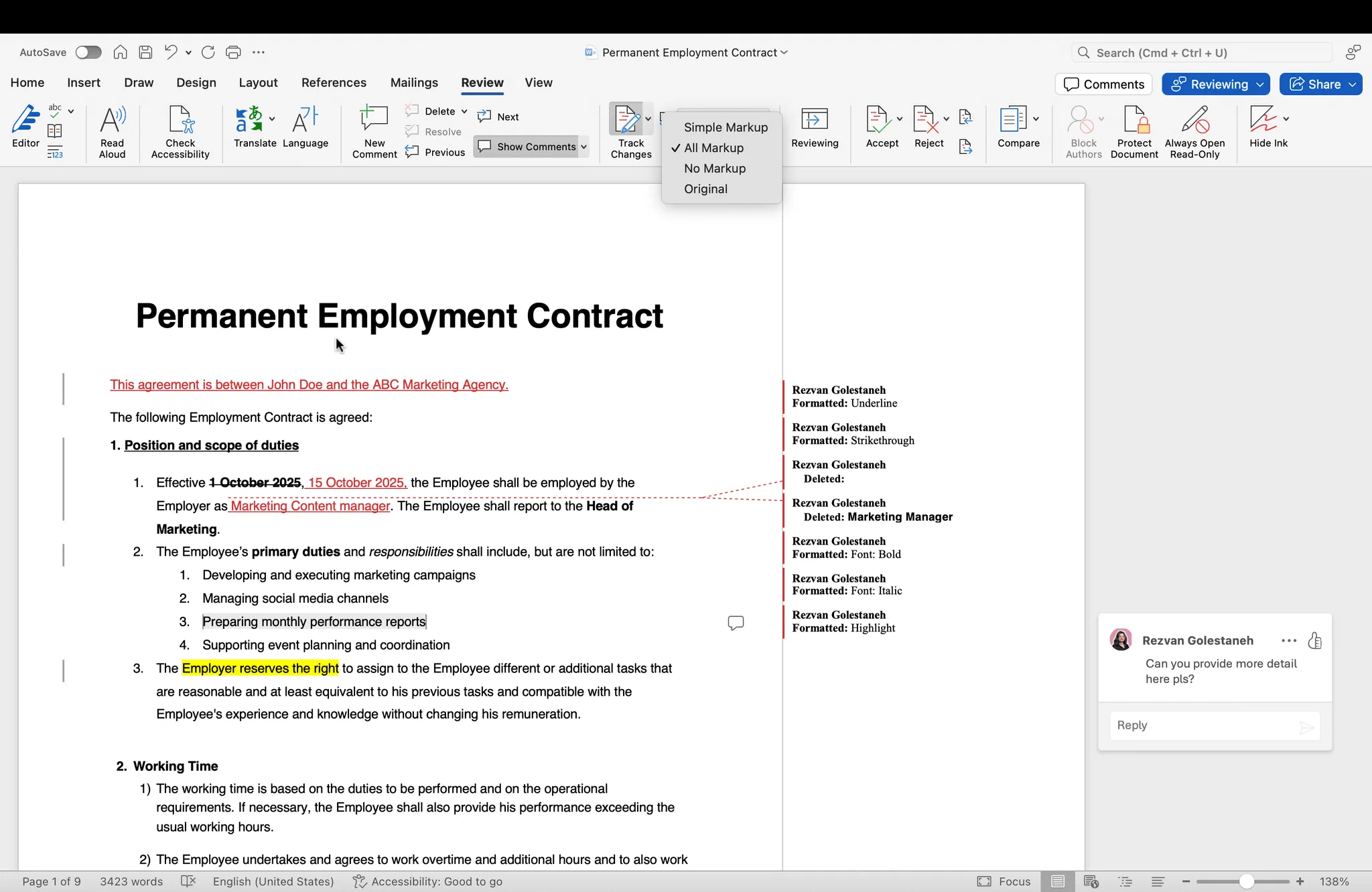This screenshot has width=1372, height=892.
Task: Expand the Accept options arrow
Action: point(900,119)
